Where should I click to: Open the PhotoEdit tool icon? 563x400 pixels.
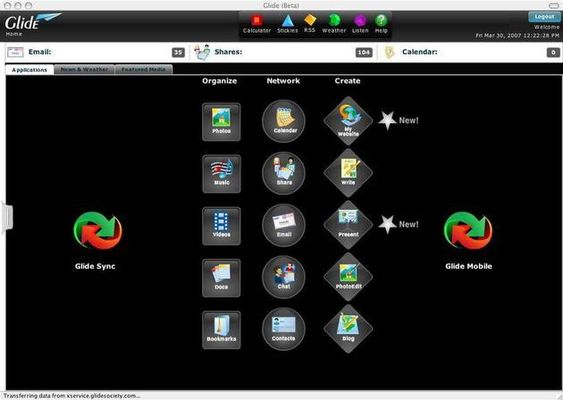tap(348, 277)
